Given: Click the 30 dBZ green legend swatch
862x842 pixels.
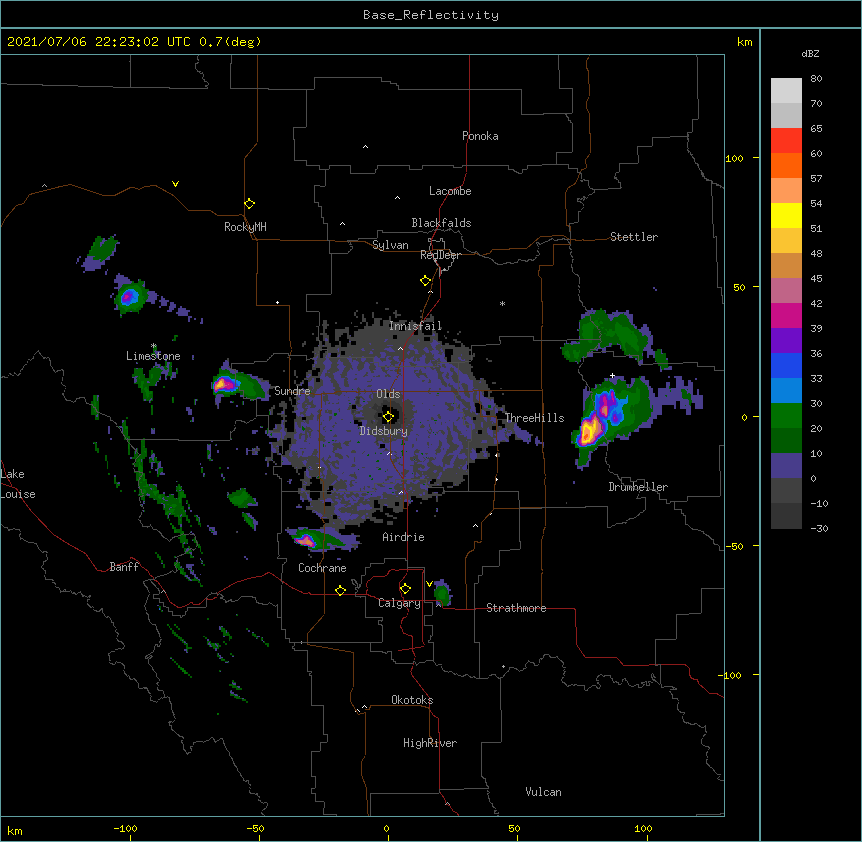Looking at the screenshot, I should tap(786, 416).
